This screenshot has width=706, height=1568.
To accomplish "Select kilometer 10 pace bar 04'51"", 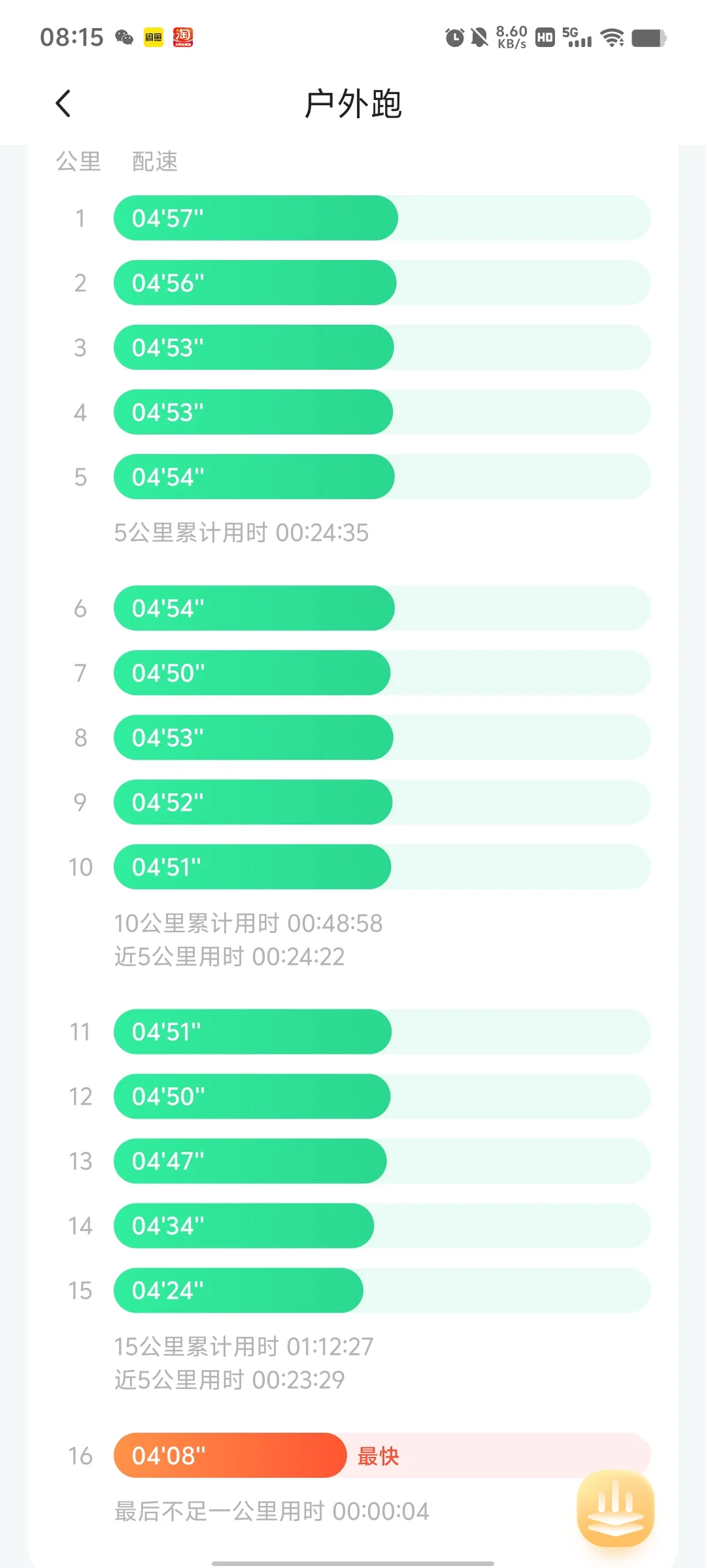I will coord(252,866).
